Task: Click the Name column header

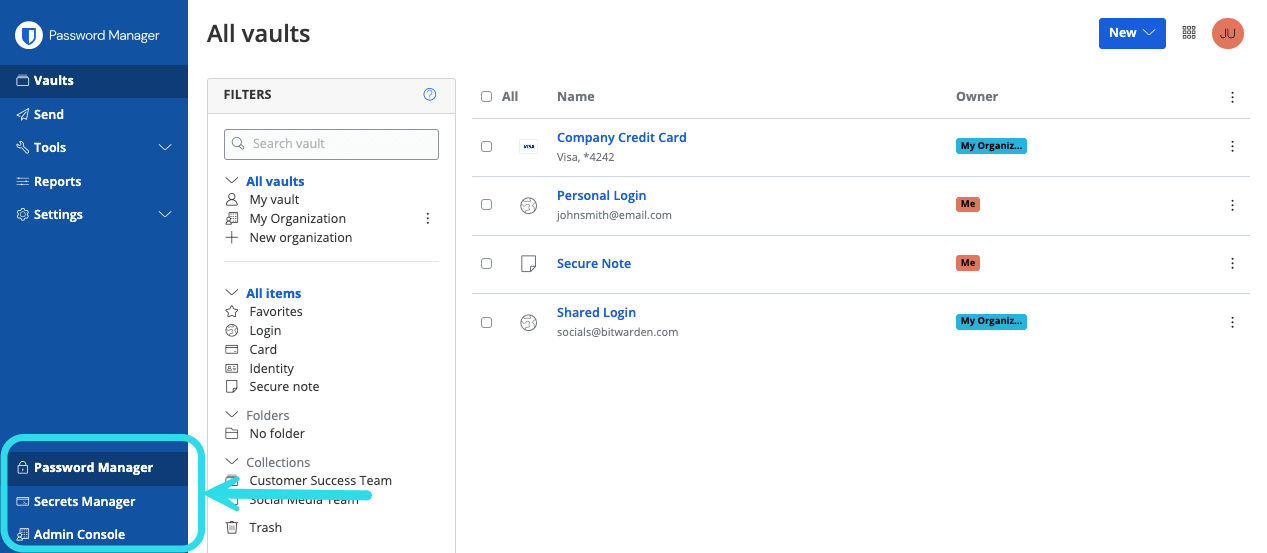Action: 576,97
